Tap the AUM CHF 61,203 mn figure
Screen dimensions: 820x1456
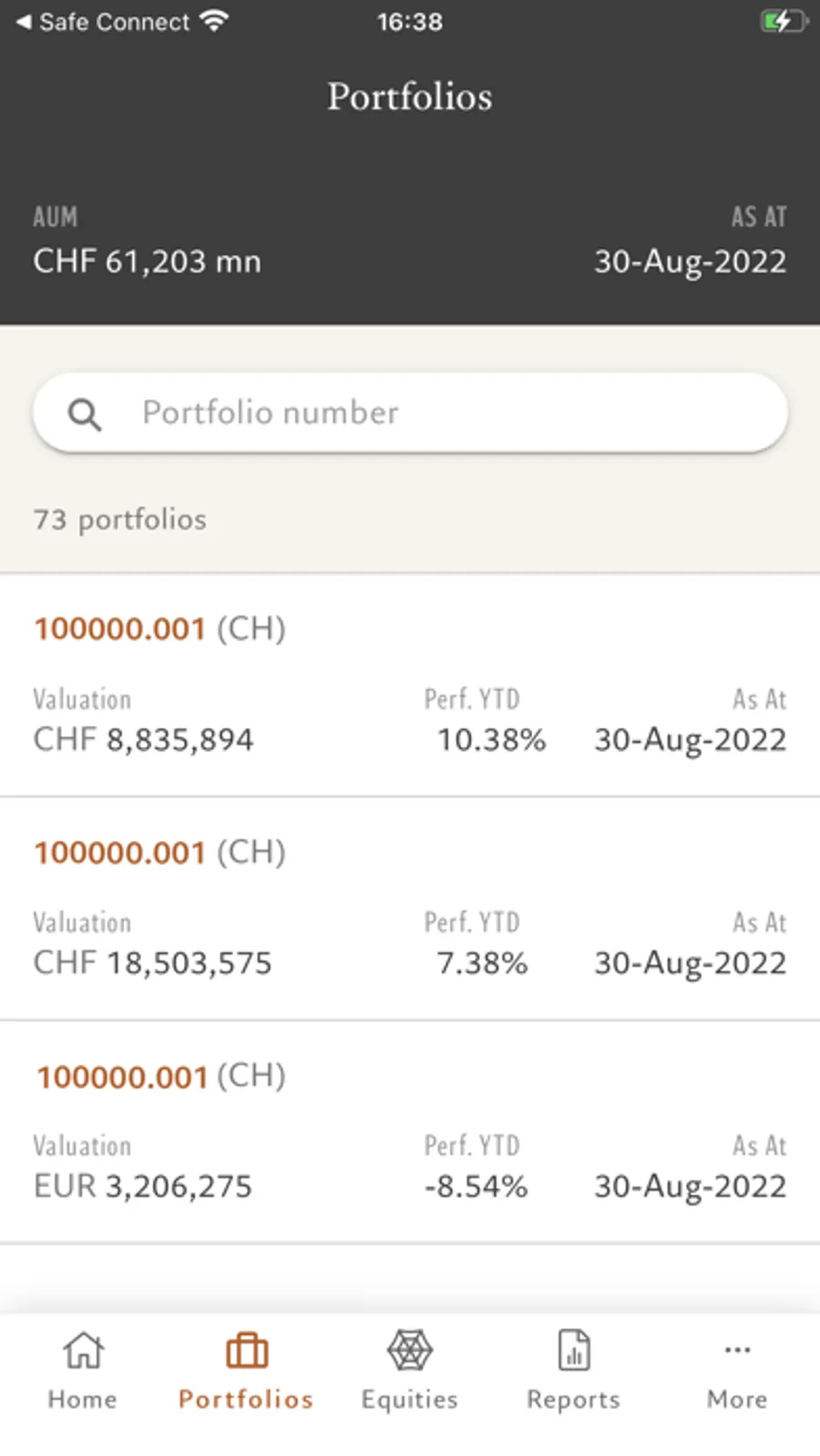pos(148,262)
